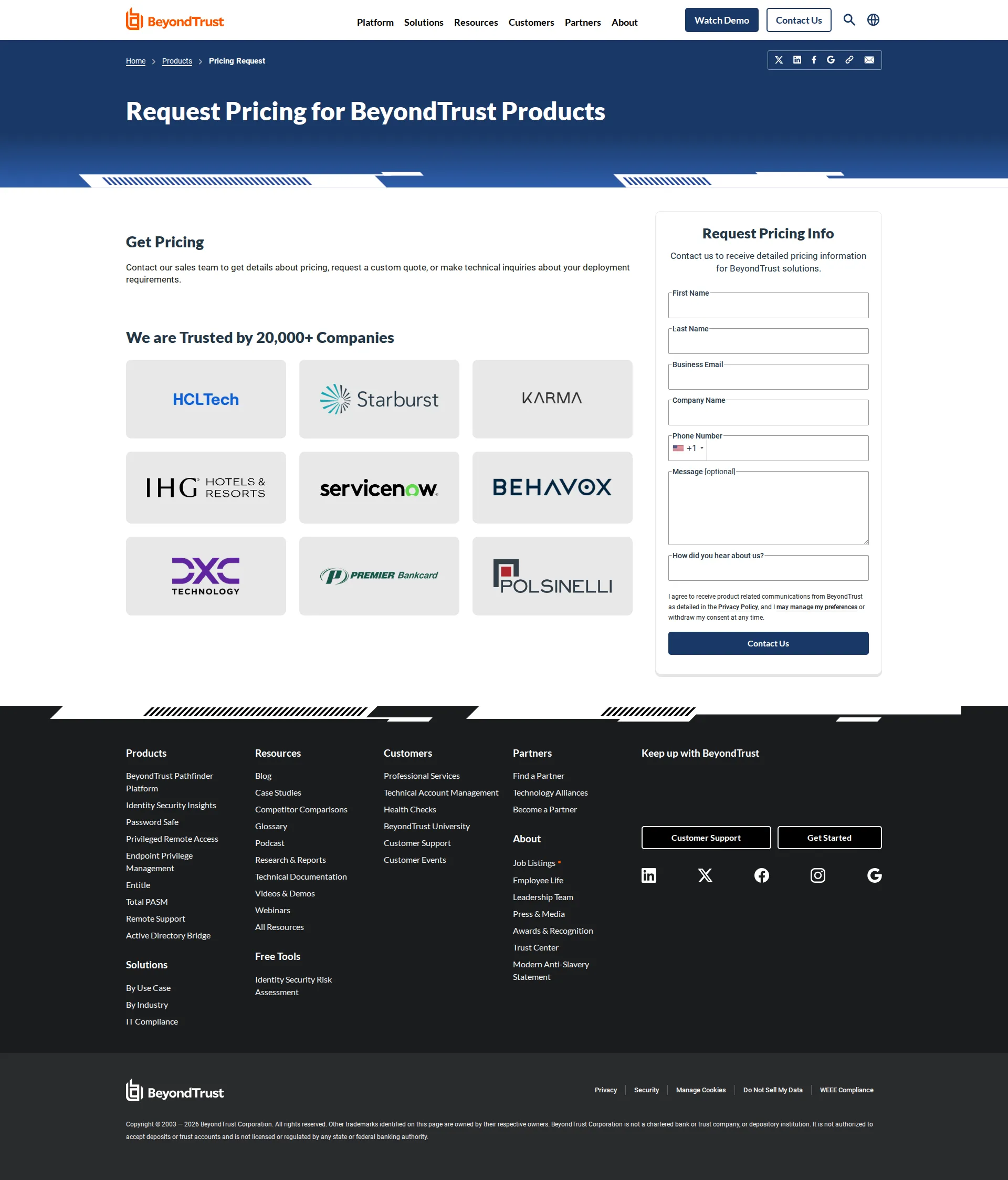This screenshot has height=1180, width=1008.
Task: Share the page on LinkedIn near breadcrumb
Action: coord(797,60)
